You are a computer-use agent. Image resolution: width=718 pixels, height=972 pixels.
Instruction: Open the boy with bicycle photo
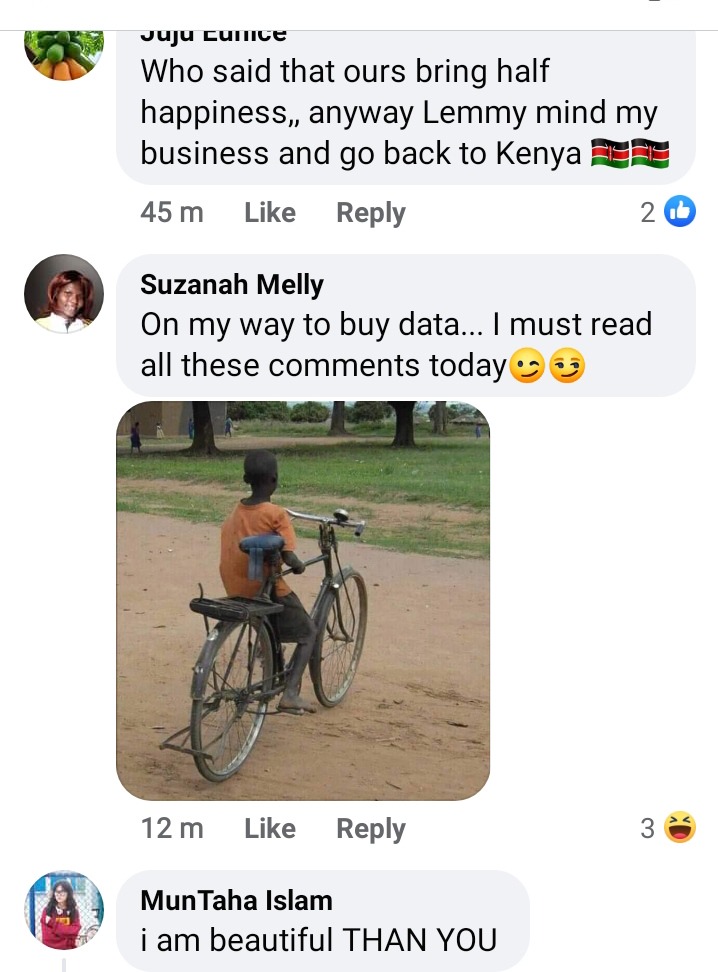[303, 601]
